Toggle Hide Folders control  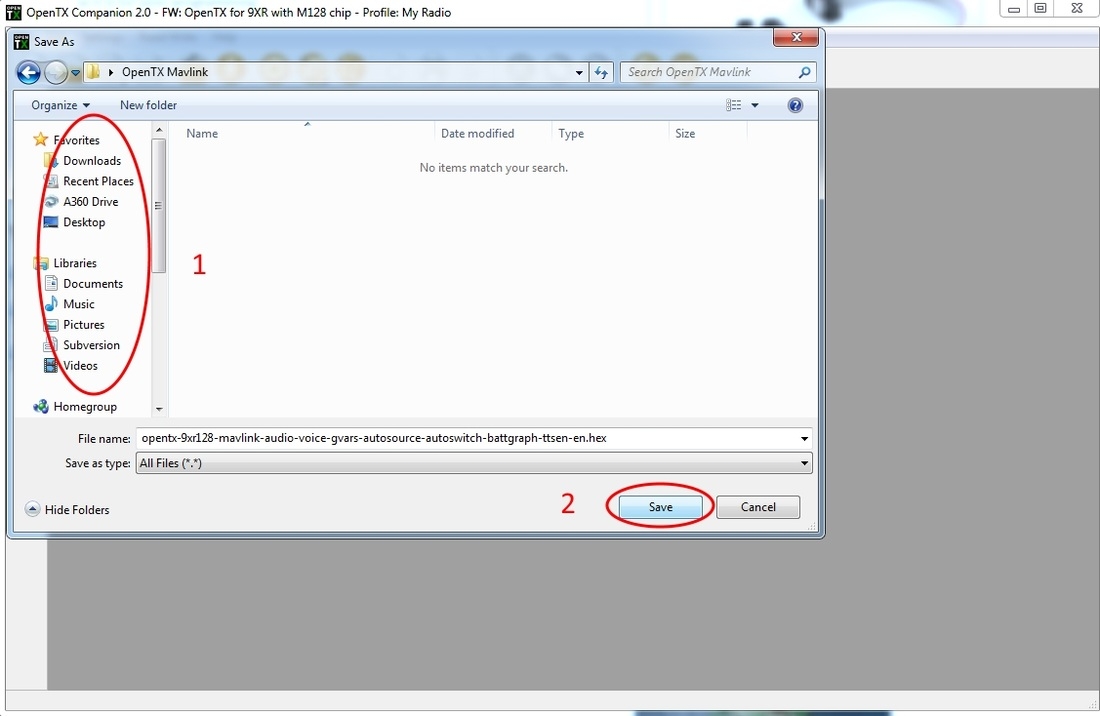(67, 509)
